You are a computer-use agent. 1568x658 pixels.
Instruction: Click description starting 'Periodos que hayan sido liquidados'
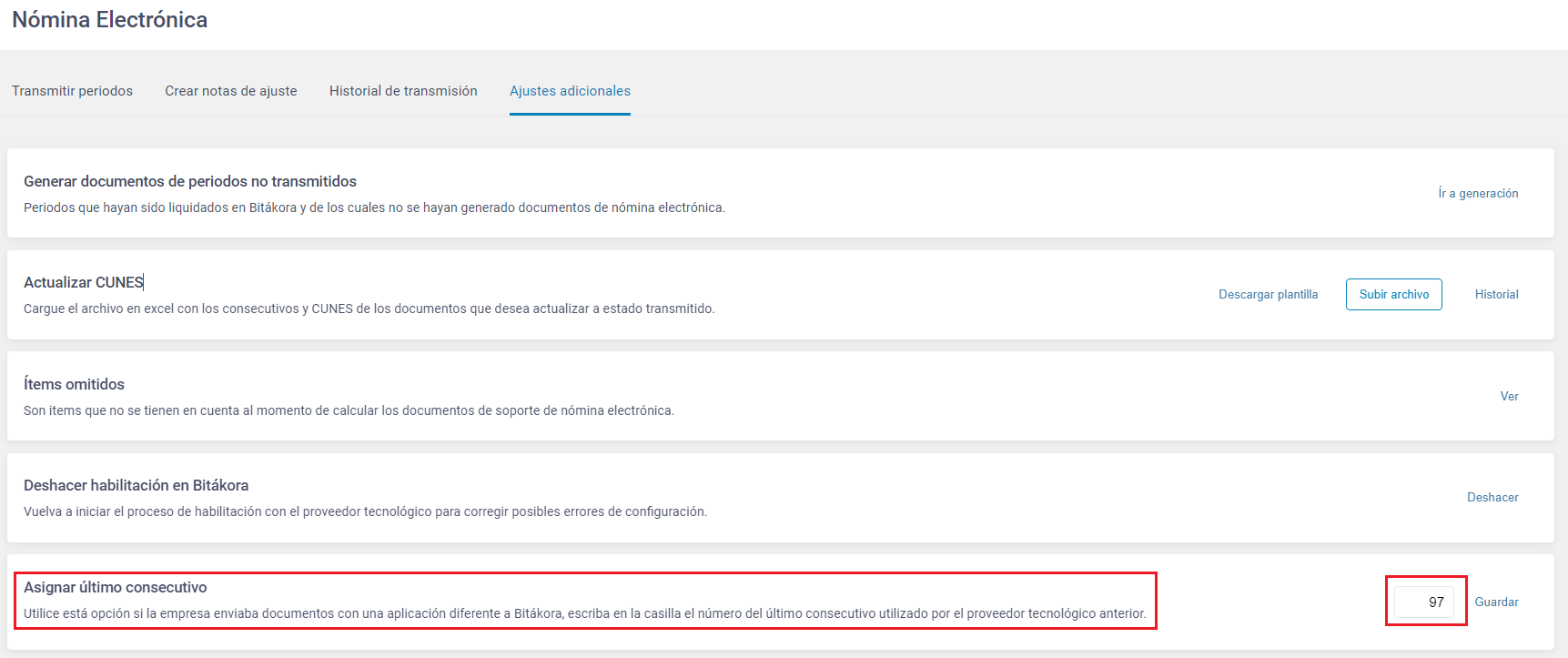374,208
